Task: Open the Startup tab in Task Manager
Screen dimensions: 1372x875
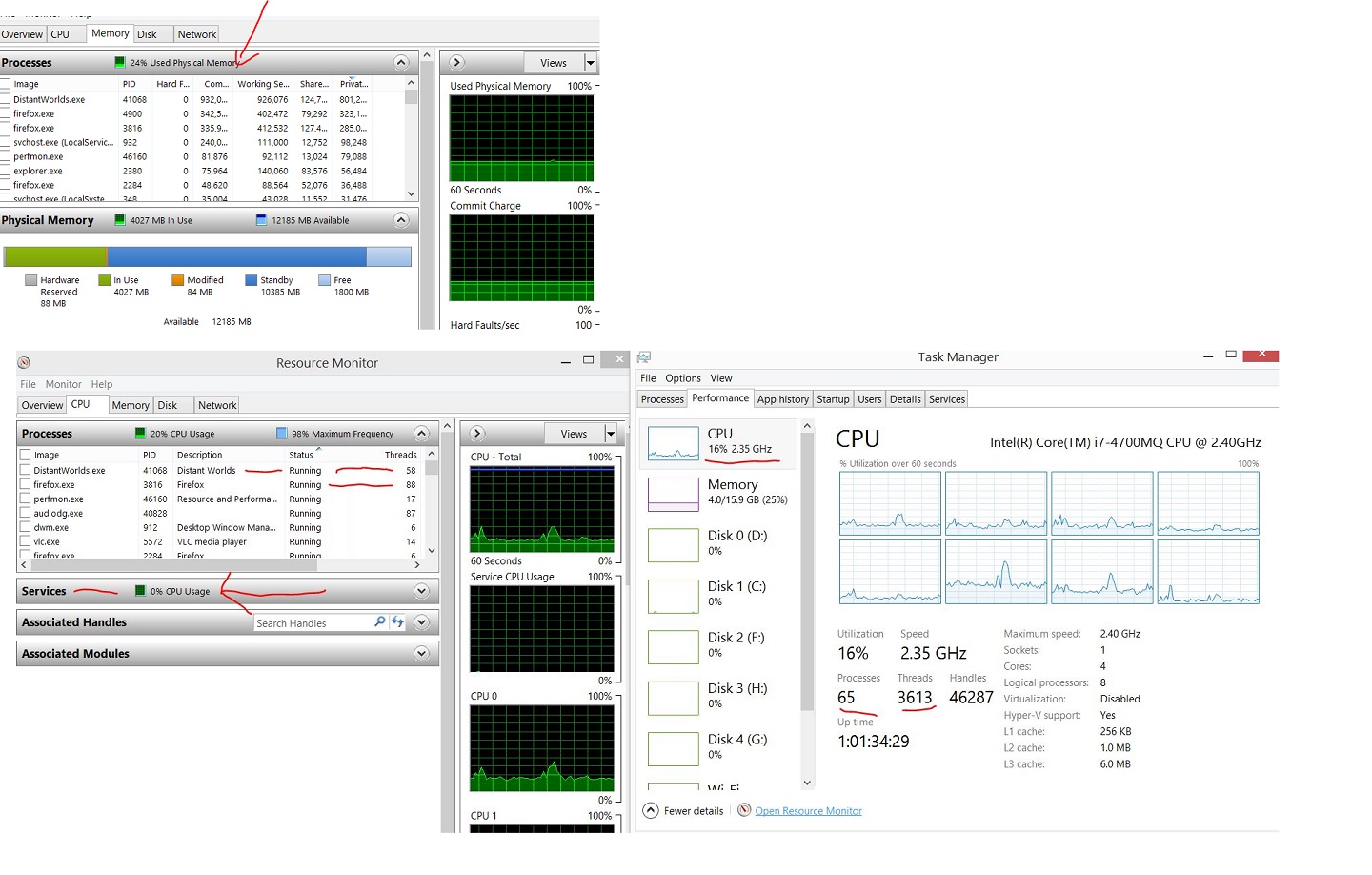Action: click(833, 399)
